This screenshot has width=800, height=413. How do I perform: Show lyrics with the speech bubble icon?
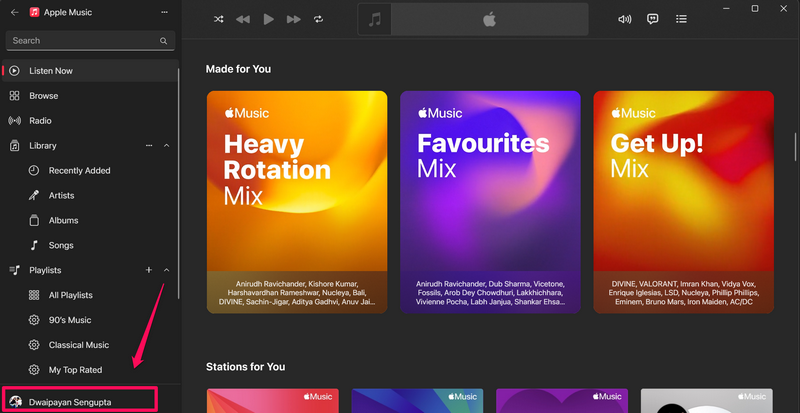pyautogui.click(x=653, y=19)
